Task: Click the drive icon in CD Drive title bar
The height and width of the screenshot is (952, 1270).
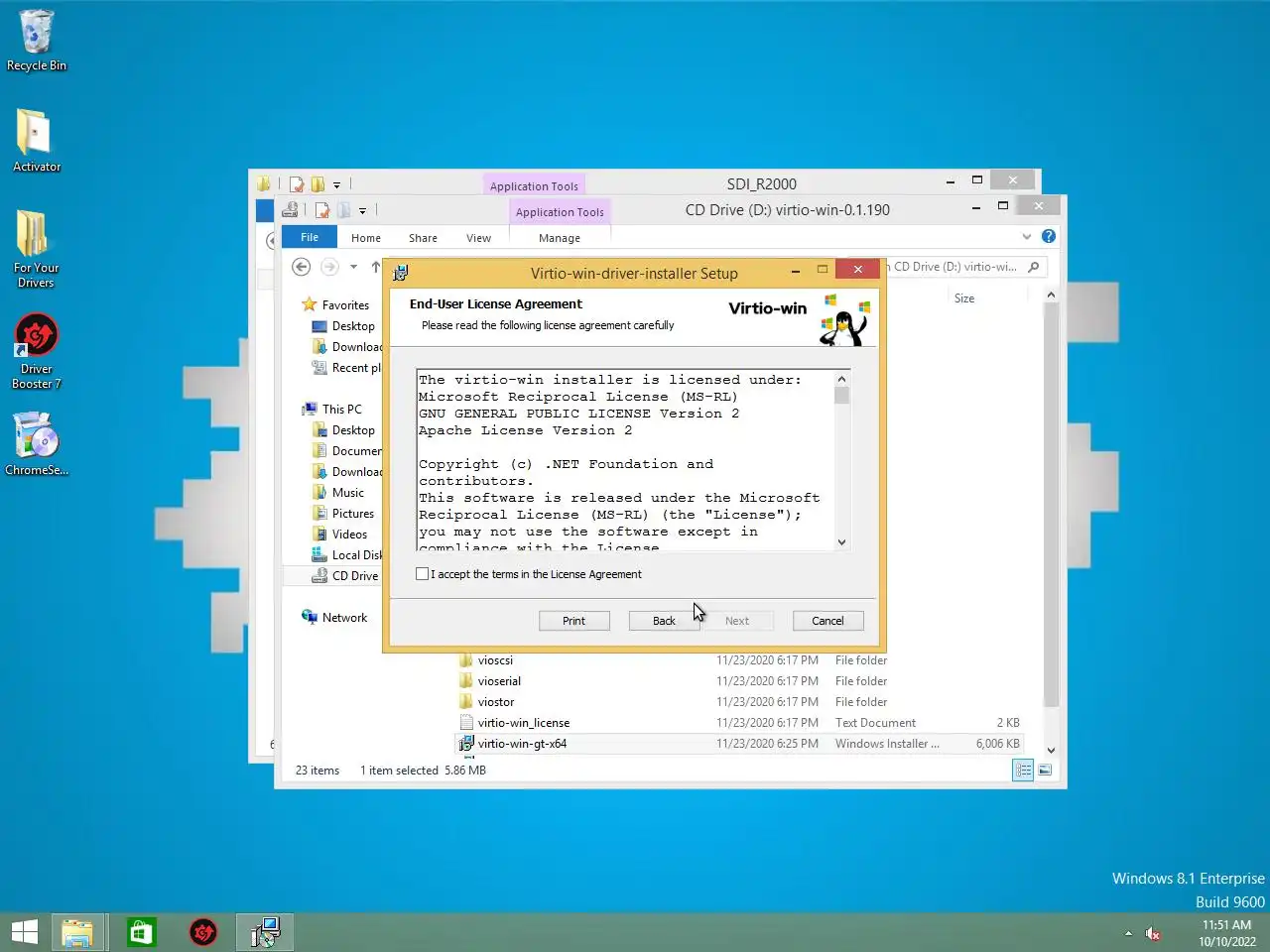Action: tap(290, 209)
